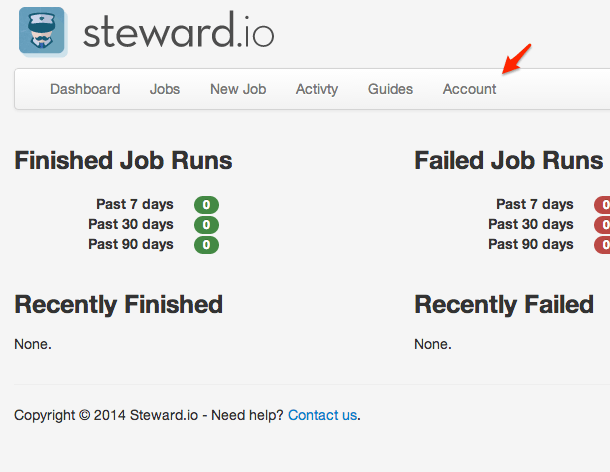Click the red Failed Past 90 days badge
Screen dimensions: 610x472
603,245
